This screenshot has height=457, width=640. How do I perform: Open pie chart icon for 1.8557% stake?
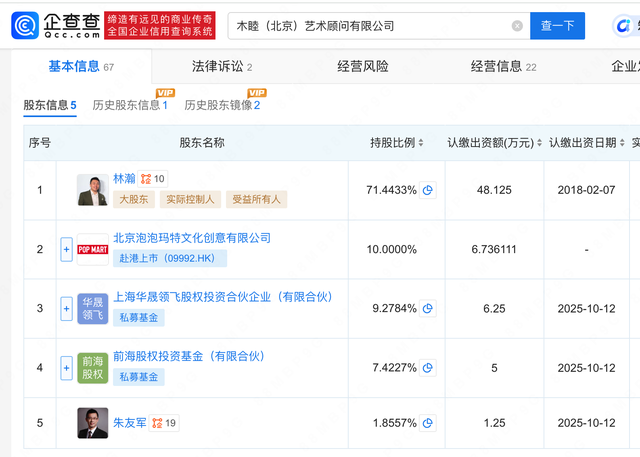pos(427,424)
